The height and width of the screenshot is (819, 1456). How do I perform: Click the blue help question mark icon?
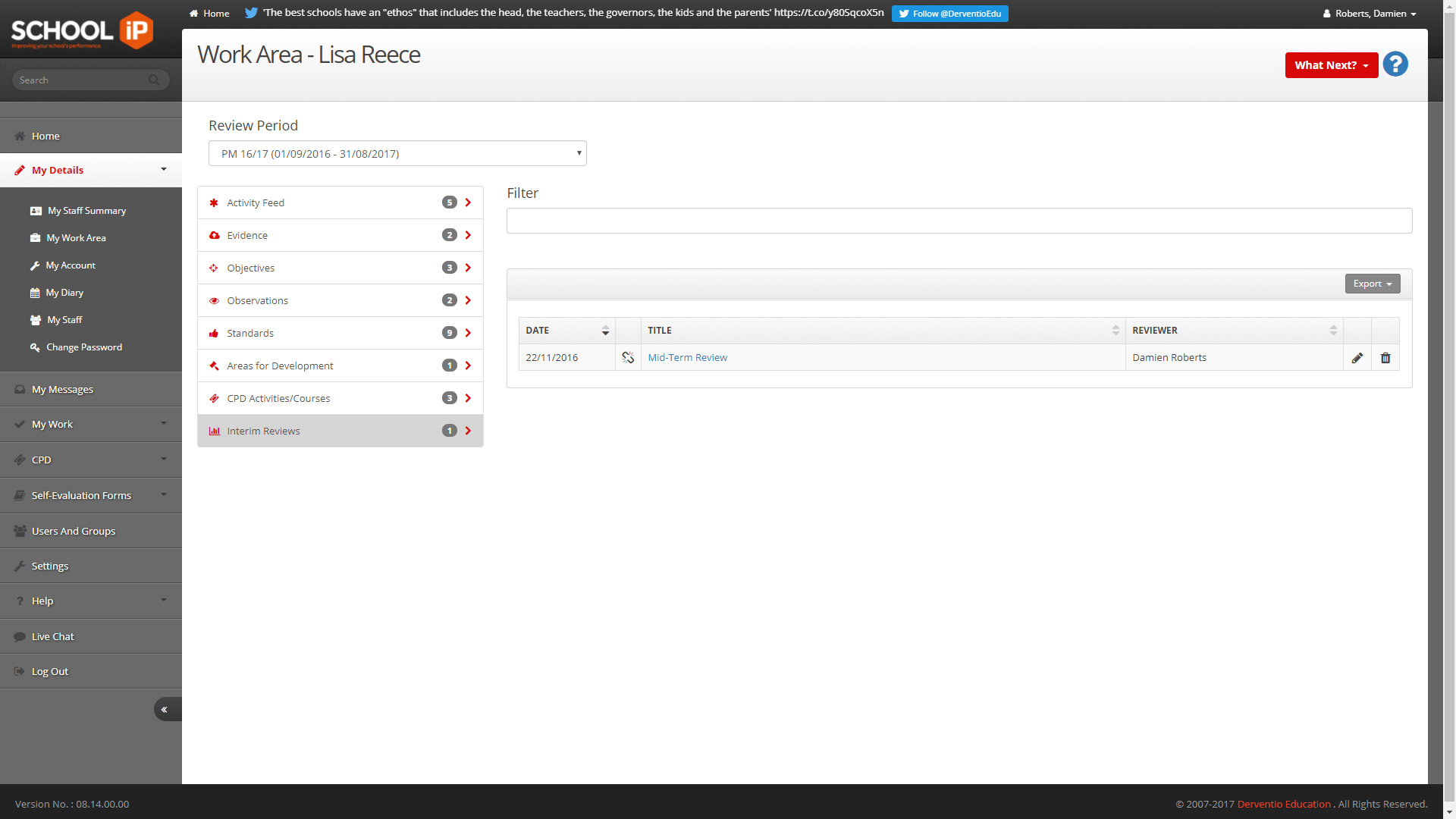1395,64
